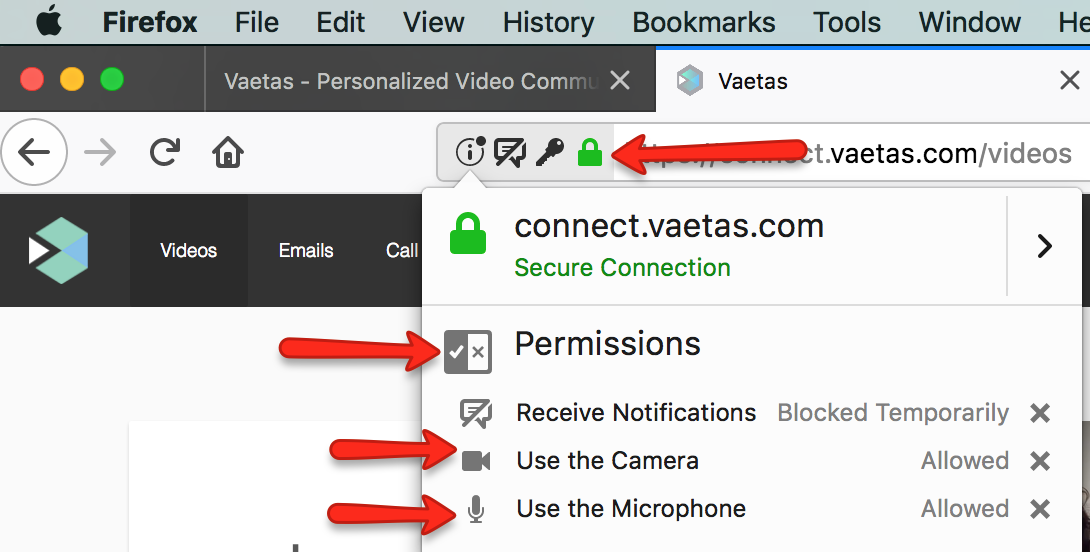Open the History menu
This screenshot has height=552, width=1090.
click(548, 22)
